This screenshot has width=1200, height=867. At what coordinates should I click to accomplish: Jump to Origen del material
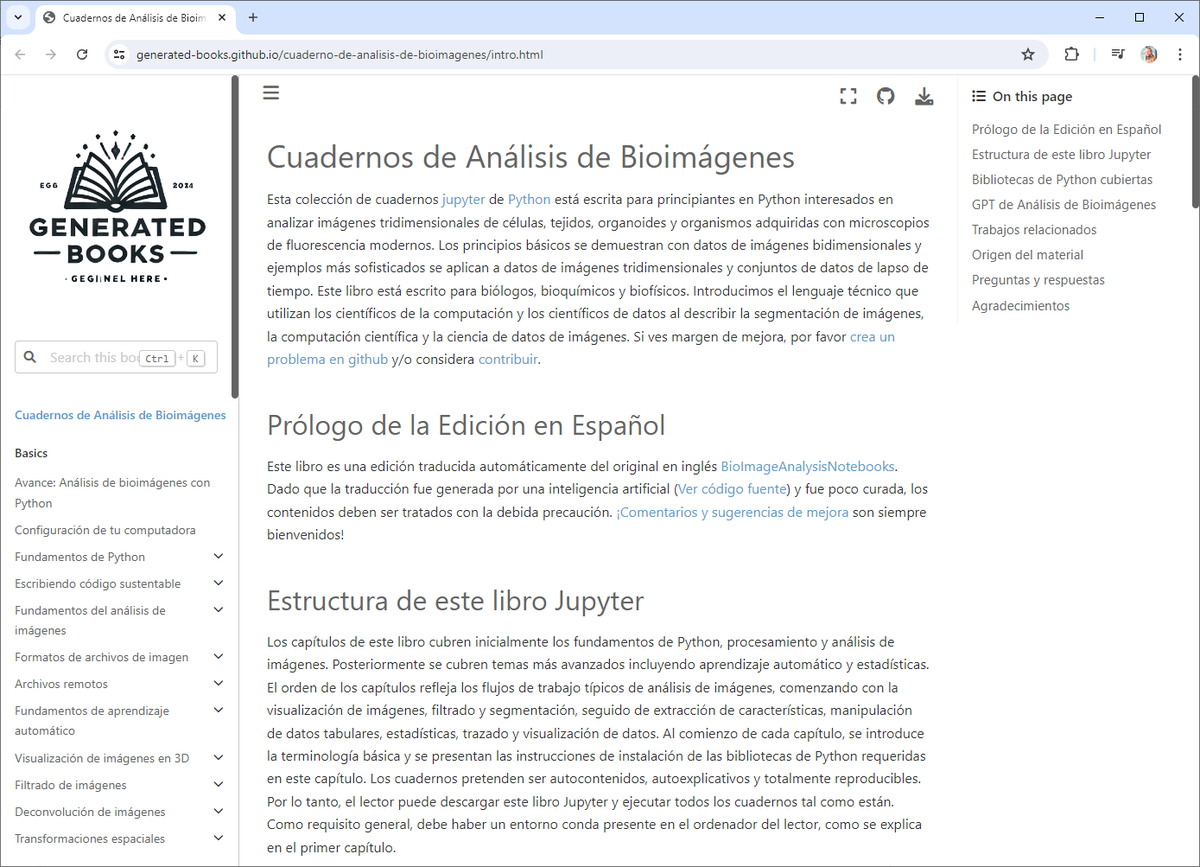1028,255
